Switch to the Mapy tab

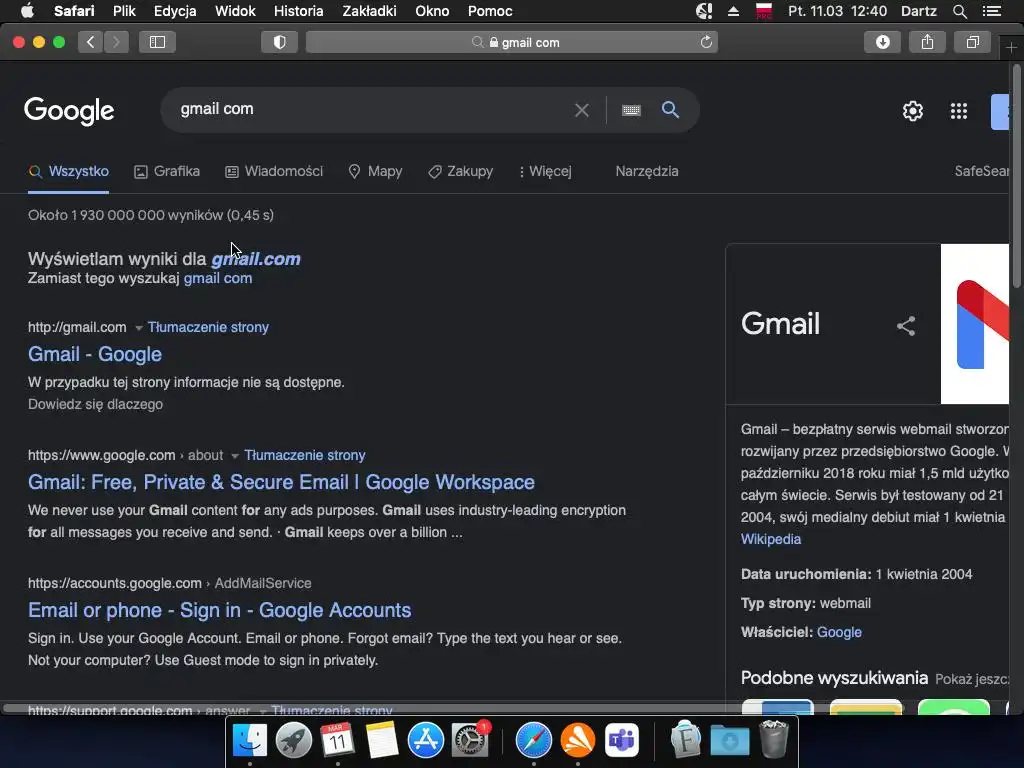click(x=376, y=172)
